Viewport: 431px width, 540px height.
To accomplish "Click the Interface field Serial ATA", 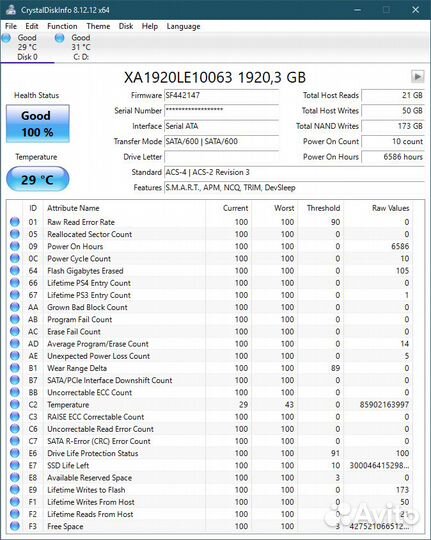I will coord(222,126).
